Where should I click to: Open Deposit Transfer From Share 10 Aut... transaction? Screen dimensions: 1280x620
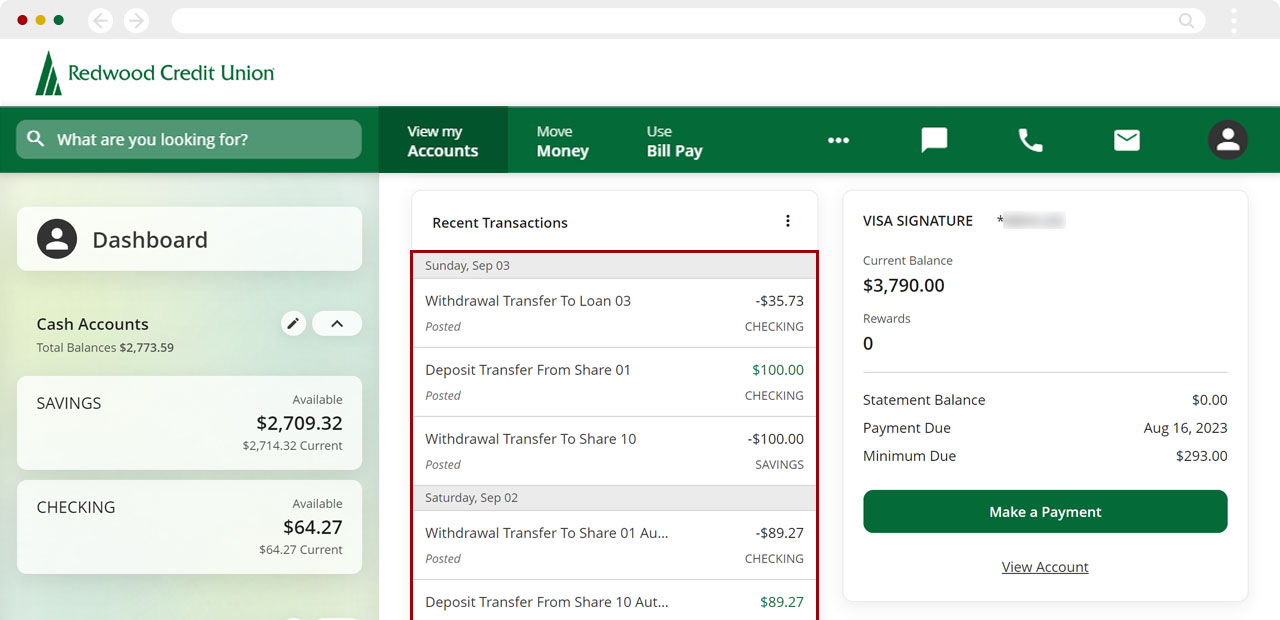click(614, 600)
